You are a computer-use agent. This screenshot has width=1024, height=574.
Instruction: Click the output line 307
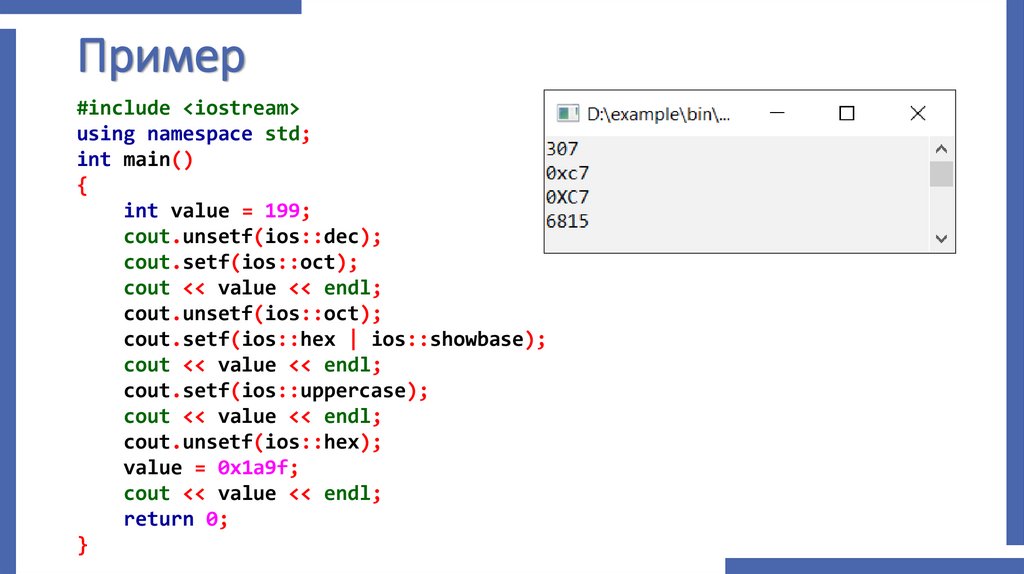[x=562, y=149]
